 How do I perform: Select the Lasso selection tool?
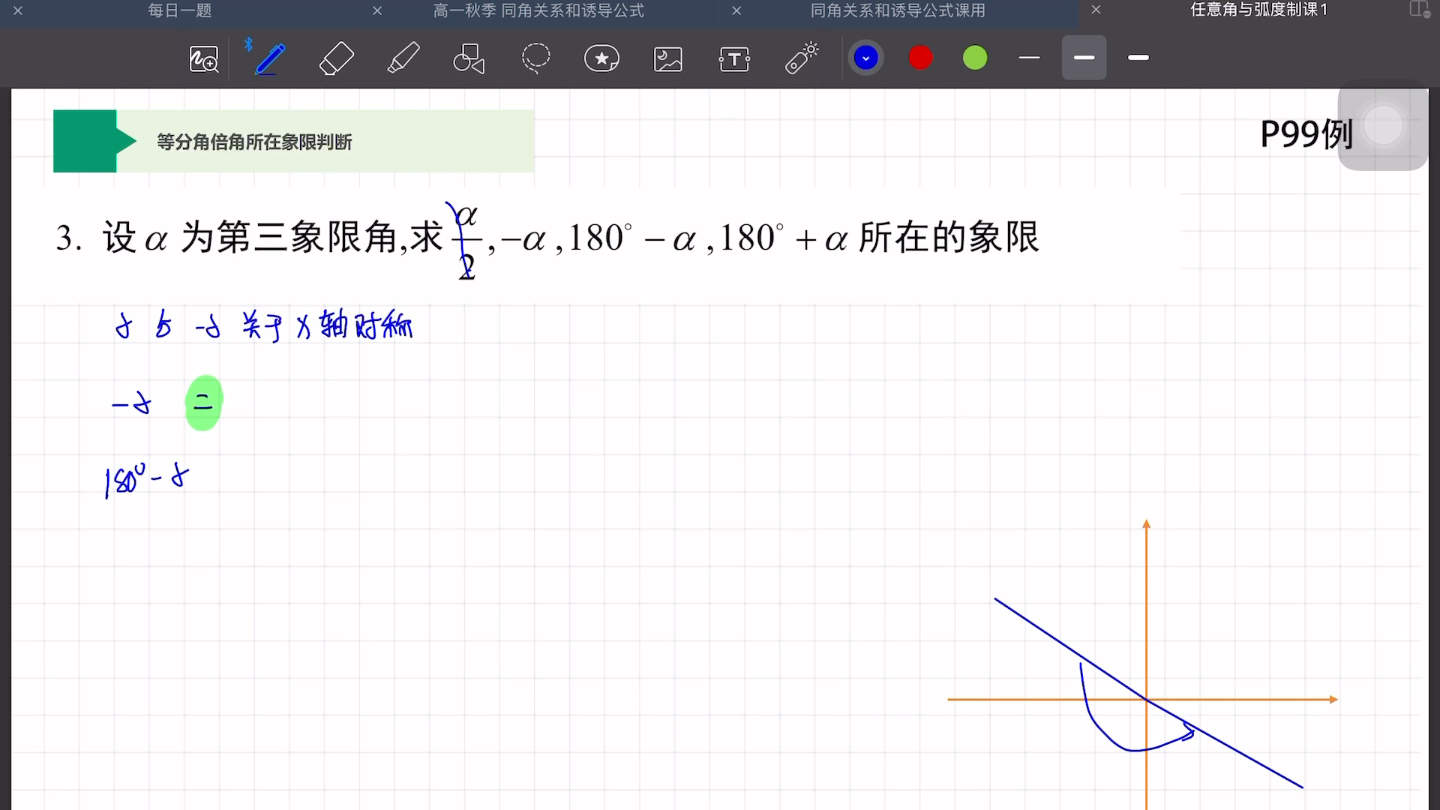pyautogui.click(x=536, y=59)
